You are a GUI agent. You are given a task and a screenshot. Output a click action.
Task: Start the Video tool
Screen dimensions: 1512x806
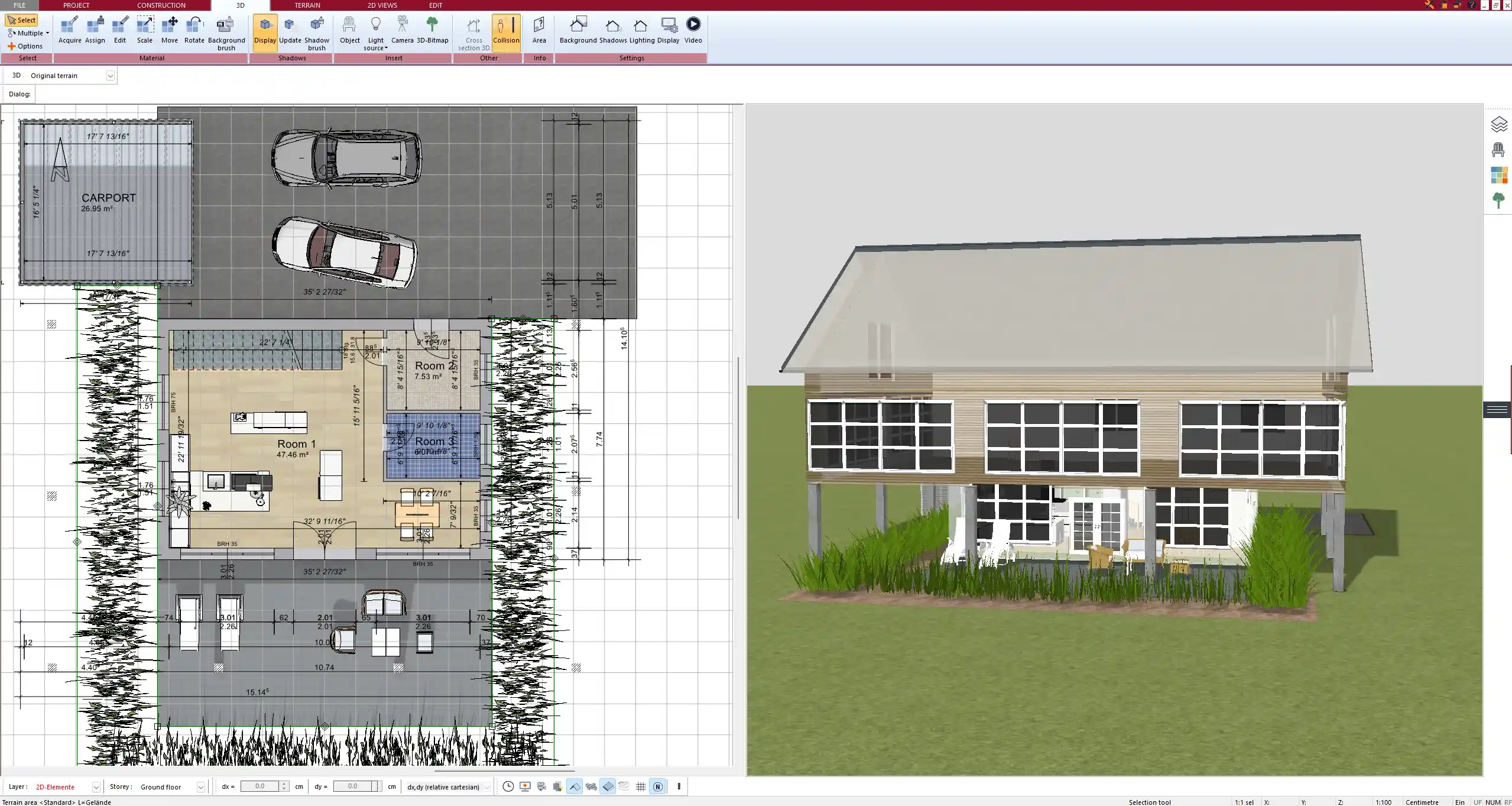click(693, 30)
